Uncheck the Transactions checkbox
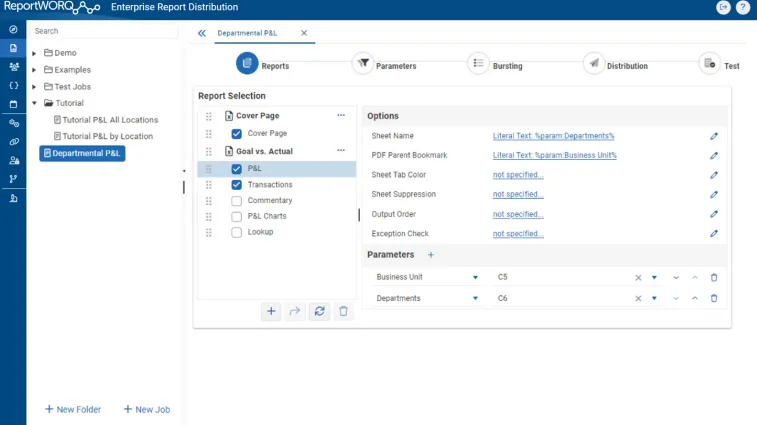Image resolution: width=757 pixels, height=425 pixels. pos(237,185)
